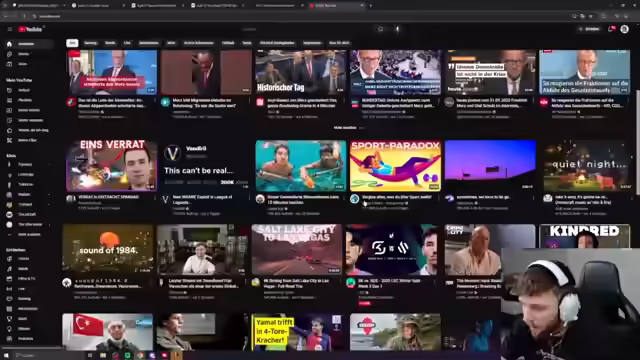The height and width of the screenshot is (360, 640).
Task: Open a new browser tab
Action: tap(371, 6)
